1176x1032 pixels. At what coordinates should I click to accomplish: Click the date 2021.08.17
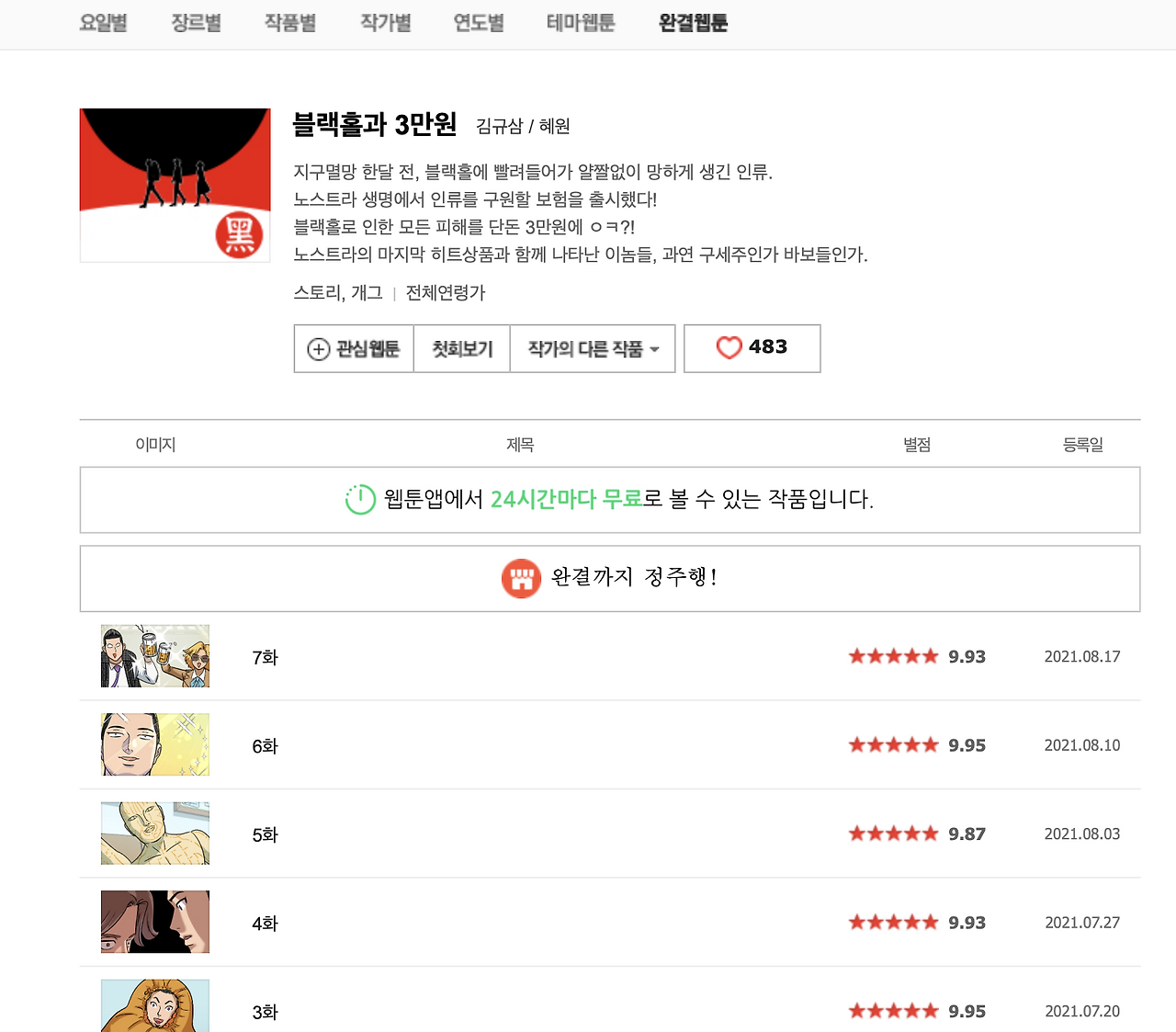(x=1082, y=657)
